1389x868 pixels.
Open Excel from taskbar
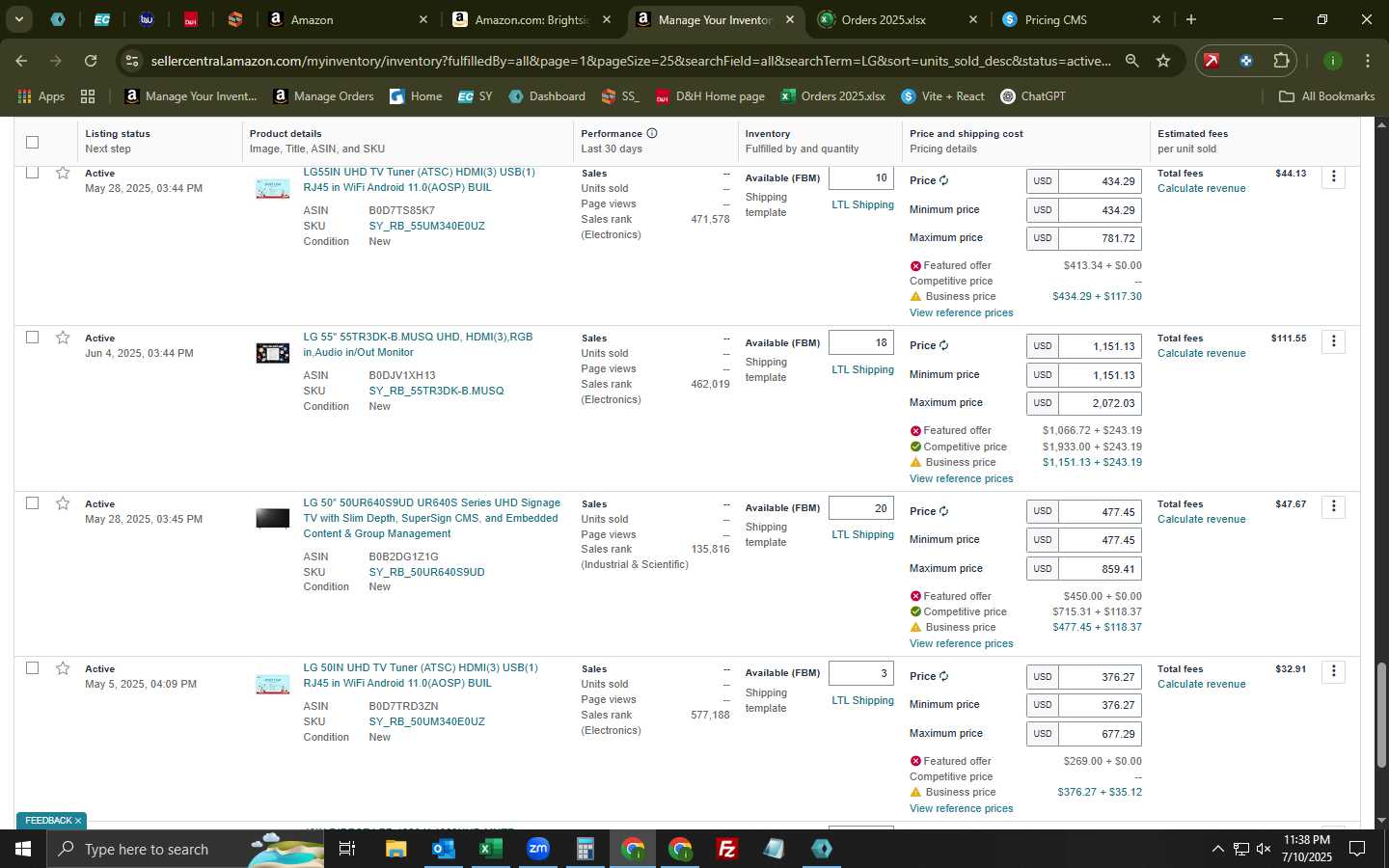coord(490,849)
